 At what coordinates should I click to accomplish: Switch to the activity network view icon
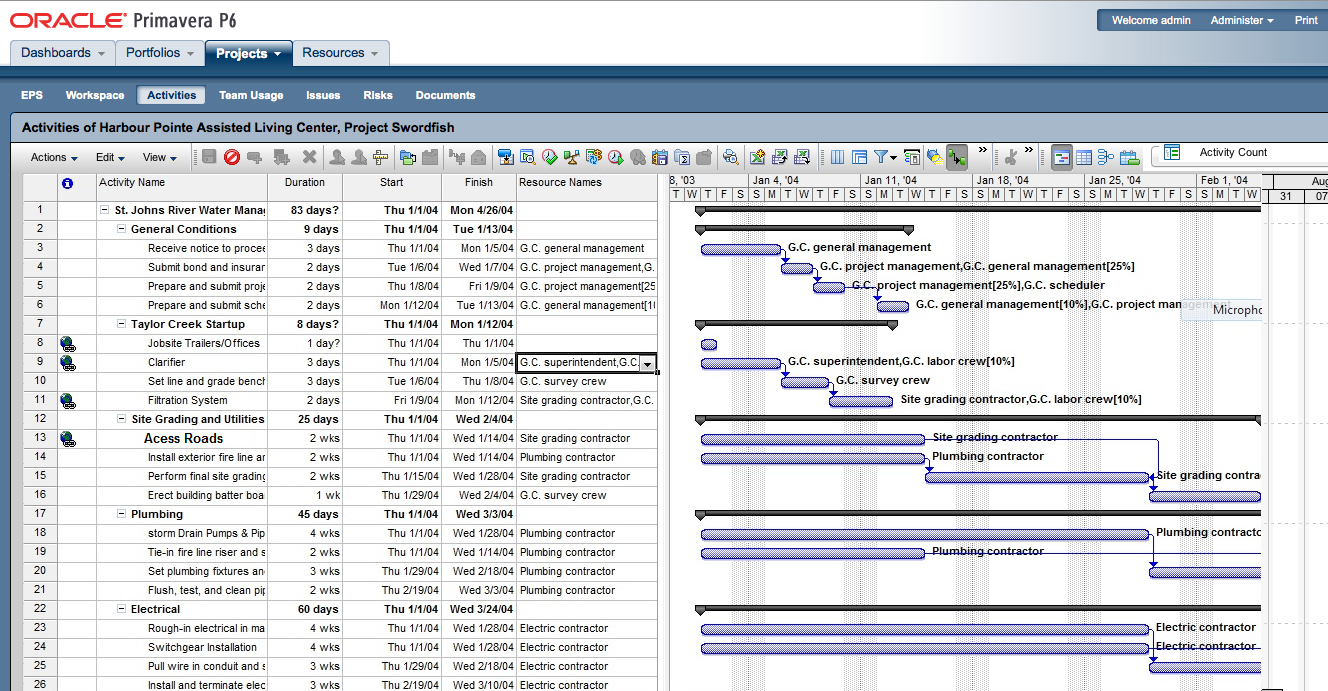pyautogui.click(x=1106, y=157)
